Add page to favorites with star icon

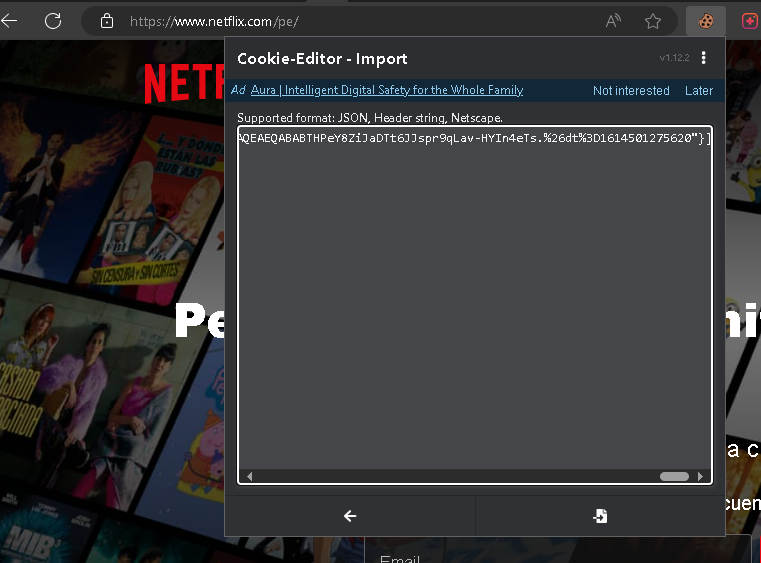click(653, 21)
